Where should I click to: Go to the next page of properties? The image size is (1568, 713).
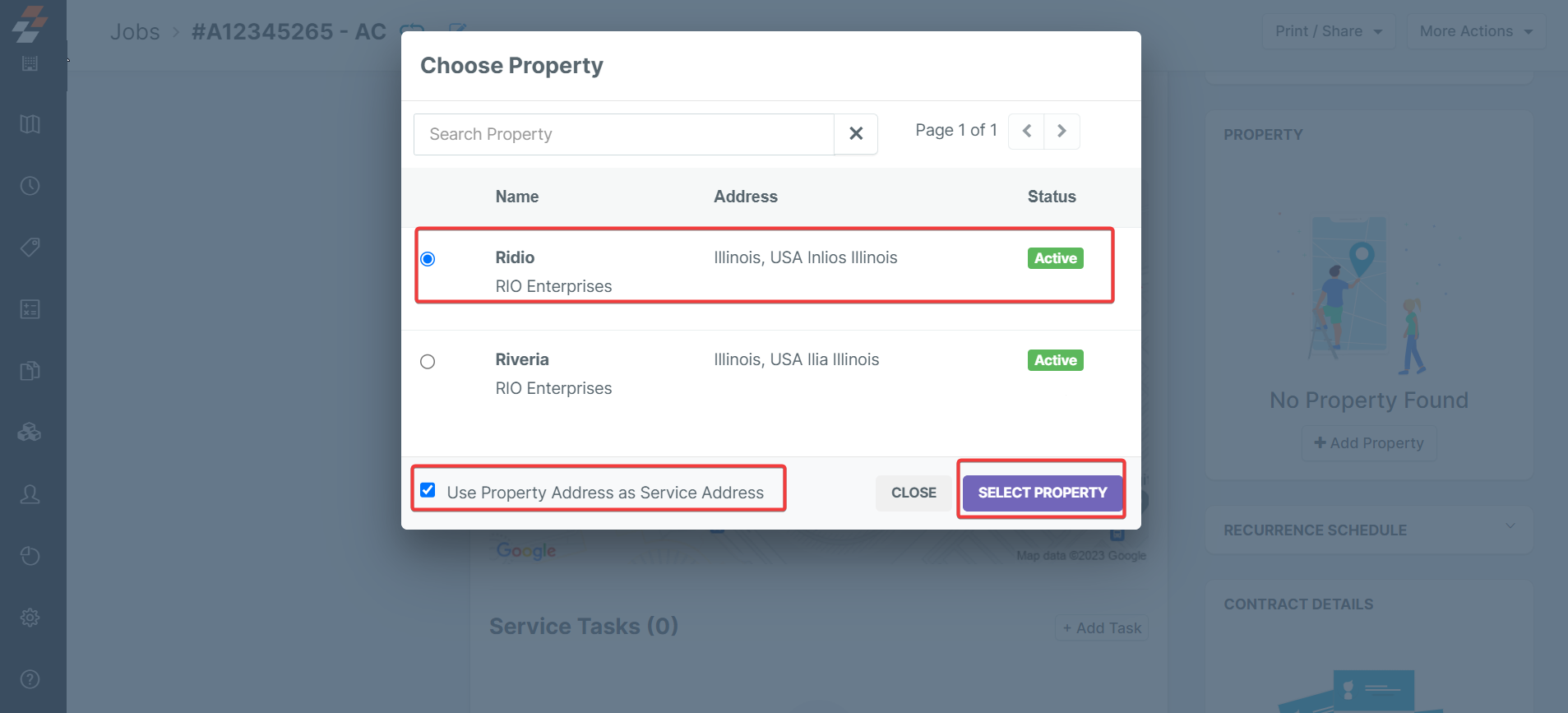1062,131
